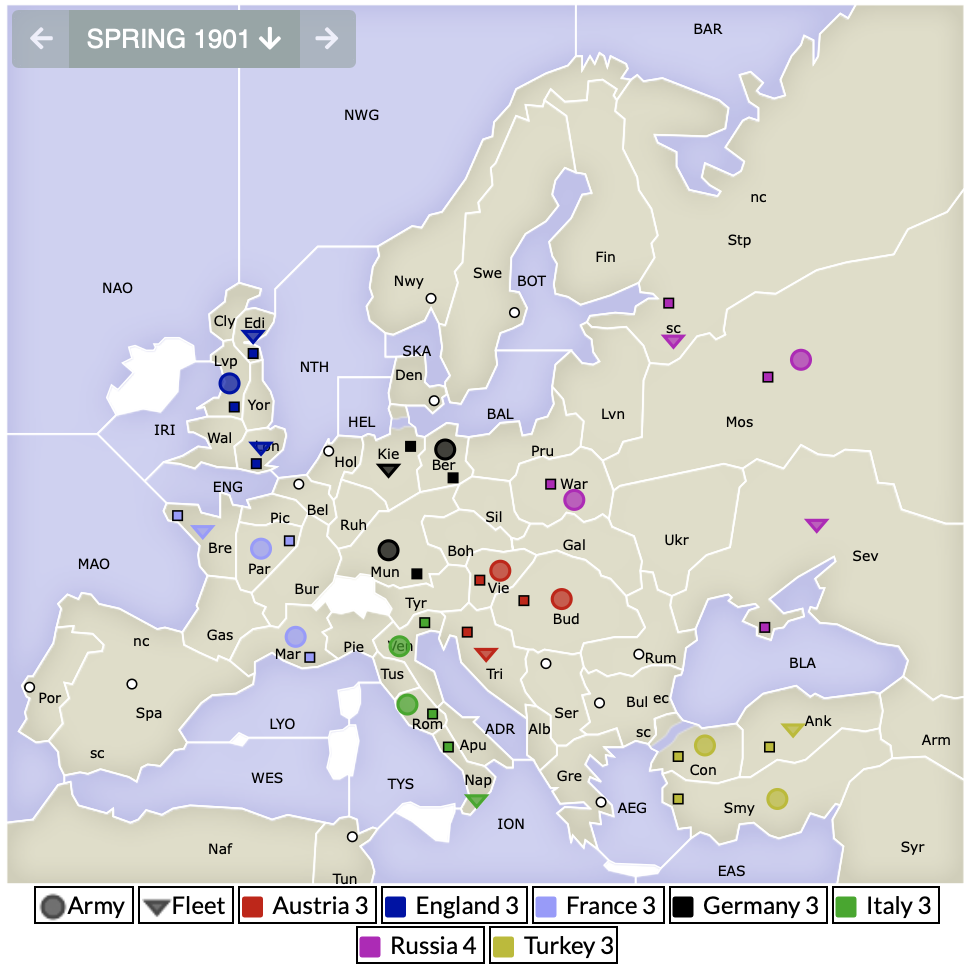Image resolution: width=972 pixels, height=968 pixels.
Task: Click the Fleet legend key
Action: pos(186,905)
